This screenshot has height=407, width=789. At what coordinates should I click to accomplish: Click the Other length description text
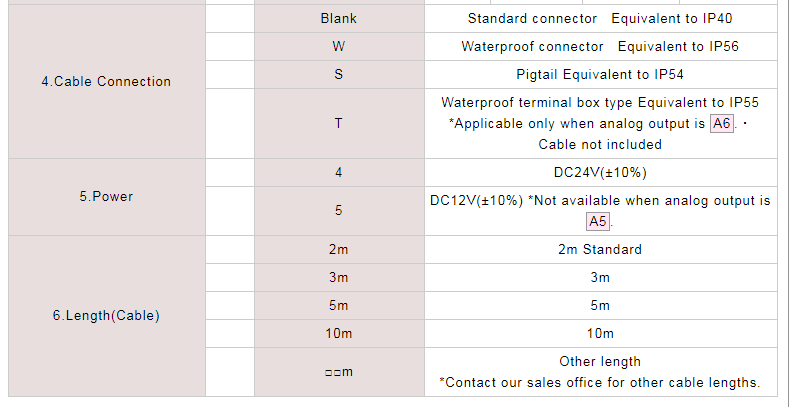tap(600, 362)
